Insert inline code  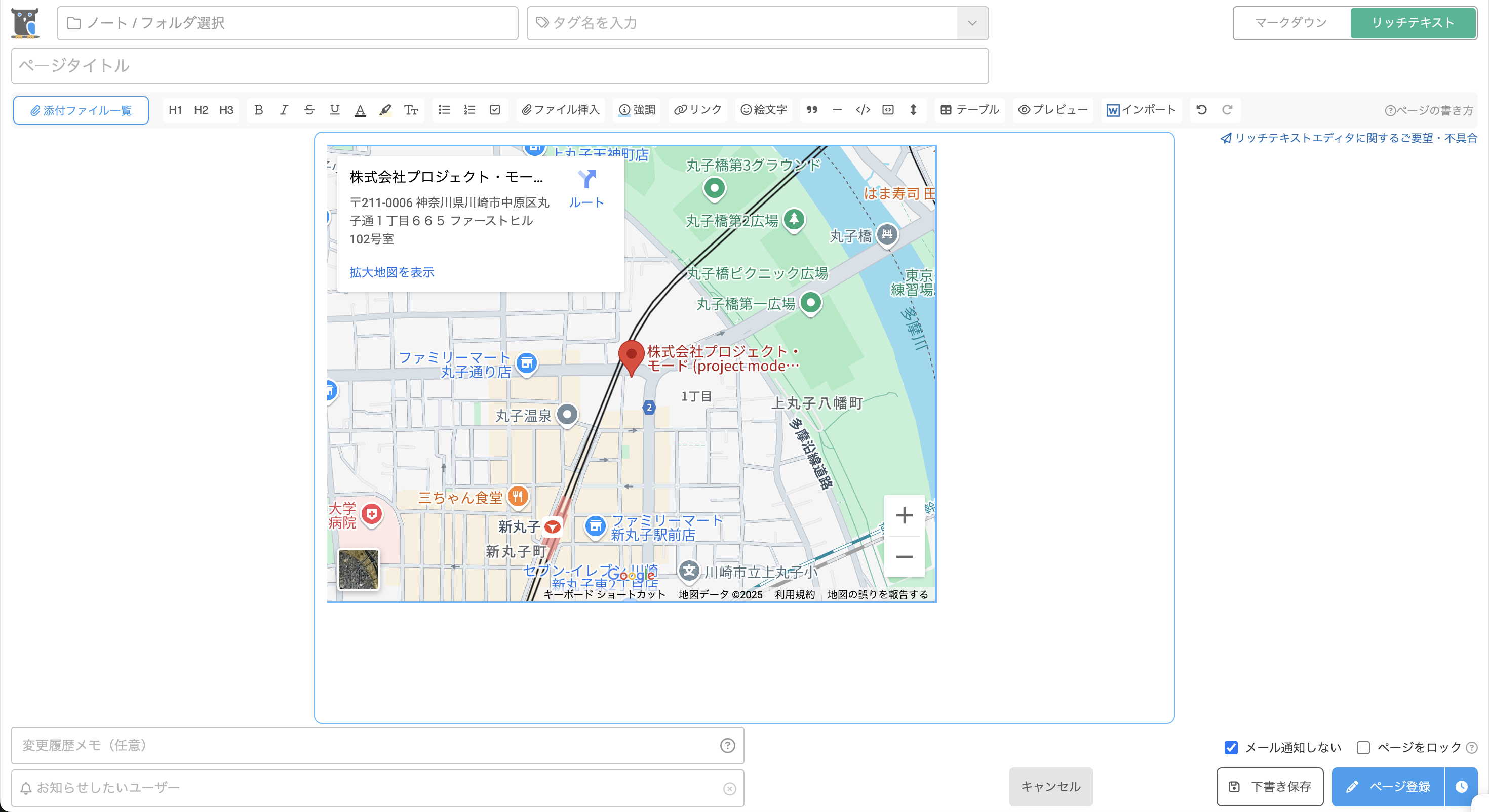(863, 110)
